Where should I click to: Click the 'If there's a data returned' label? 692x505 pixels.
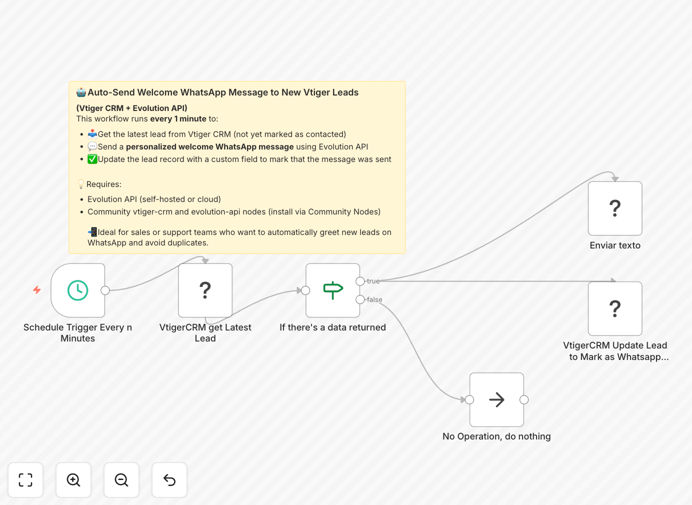click(x=333, y=328)
